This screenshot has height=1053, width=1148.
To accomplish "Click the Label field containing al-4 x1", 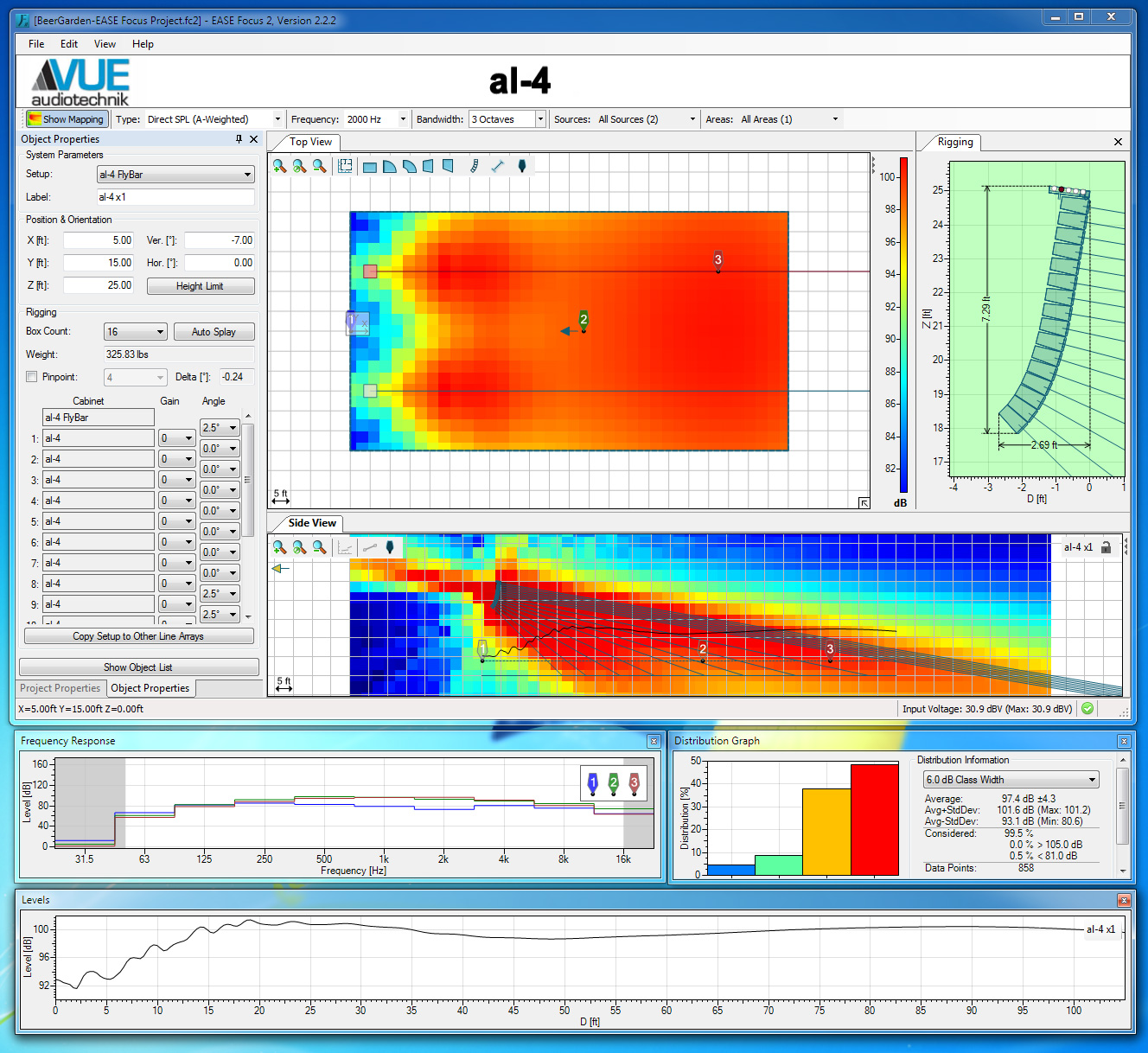I will tap(175, 197).
